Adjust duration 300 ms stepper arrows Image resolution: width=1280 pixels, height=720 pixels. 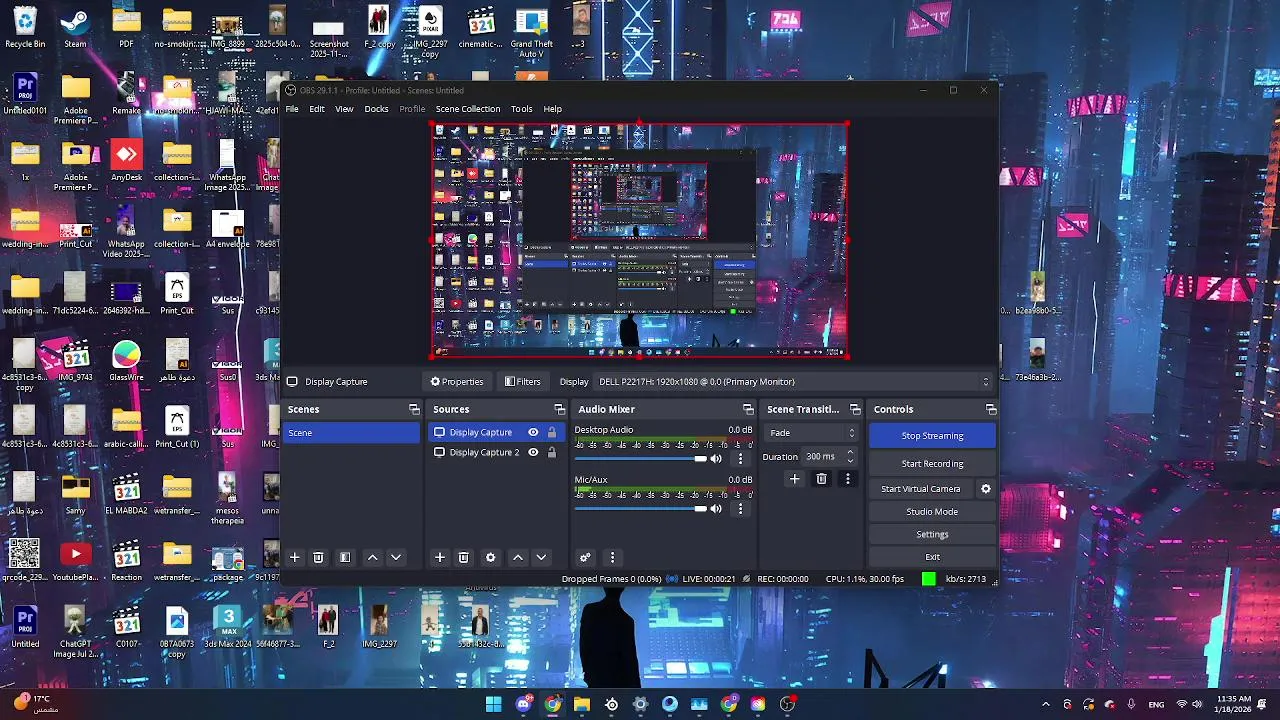(x=850, y=456)
